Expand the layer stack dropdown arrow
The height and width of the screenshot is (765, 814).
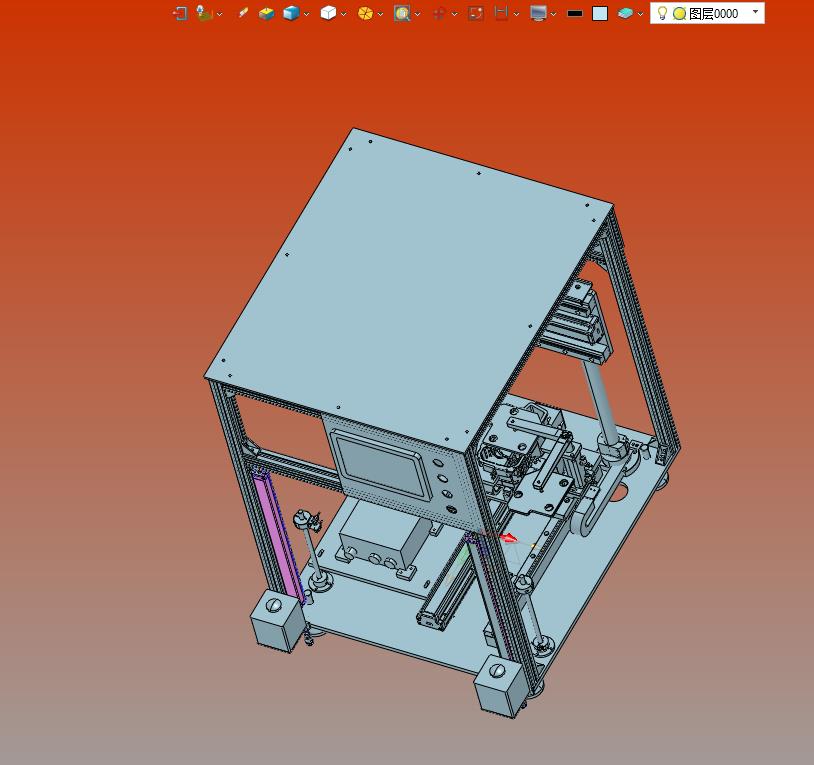(x=640, y=14)
